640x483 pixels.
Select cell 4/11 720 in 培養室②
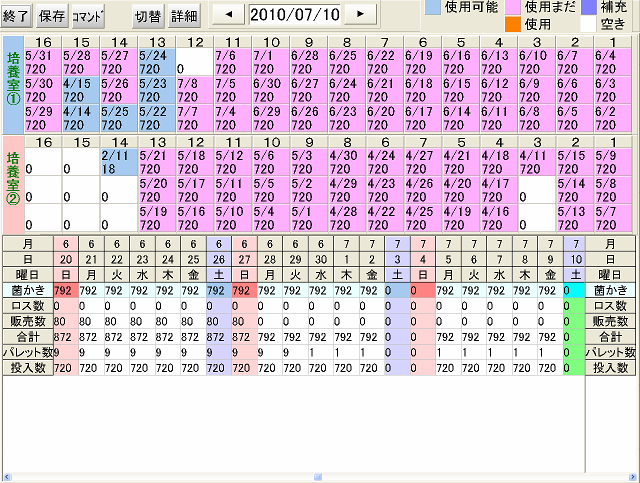(x=536, y=162)
